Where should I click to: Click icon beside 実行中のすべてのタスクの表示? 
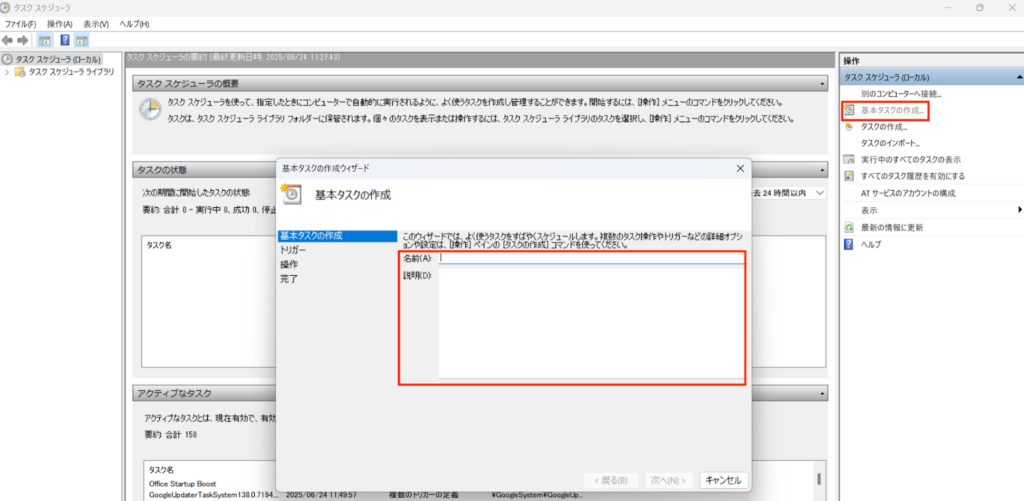point(849,159)
